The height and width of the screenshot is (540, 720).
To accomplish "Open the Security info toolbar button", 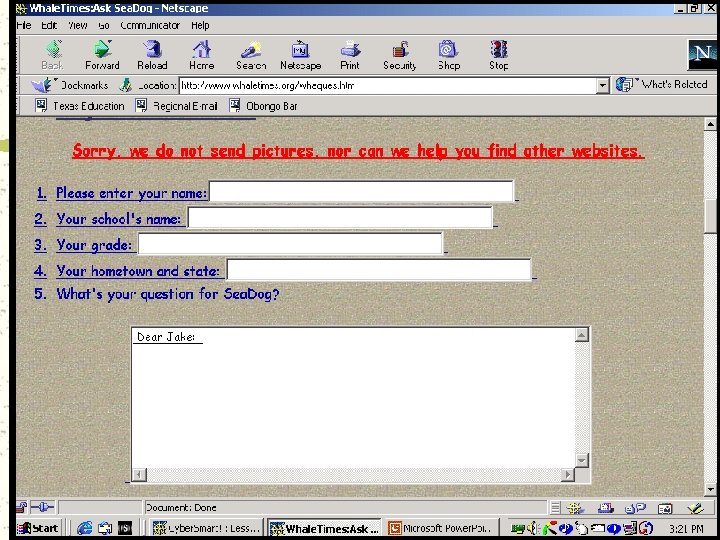I will pos(400,54).
